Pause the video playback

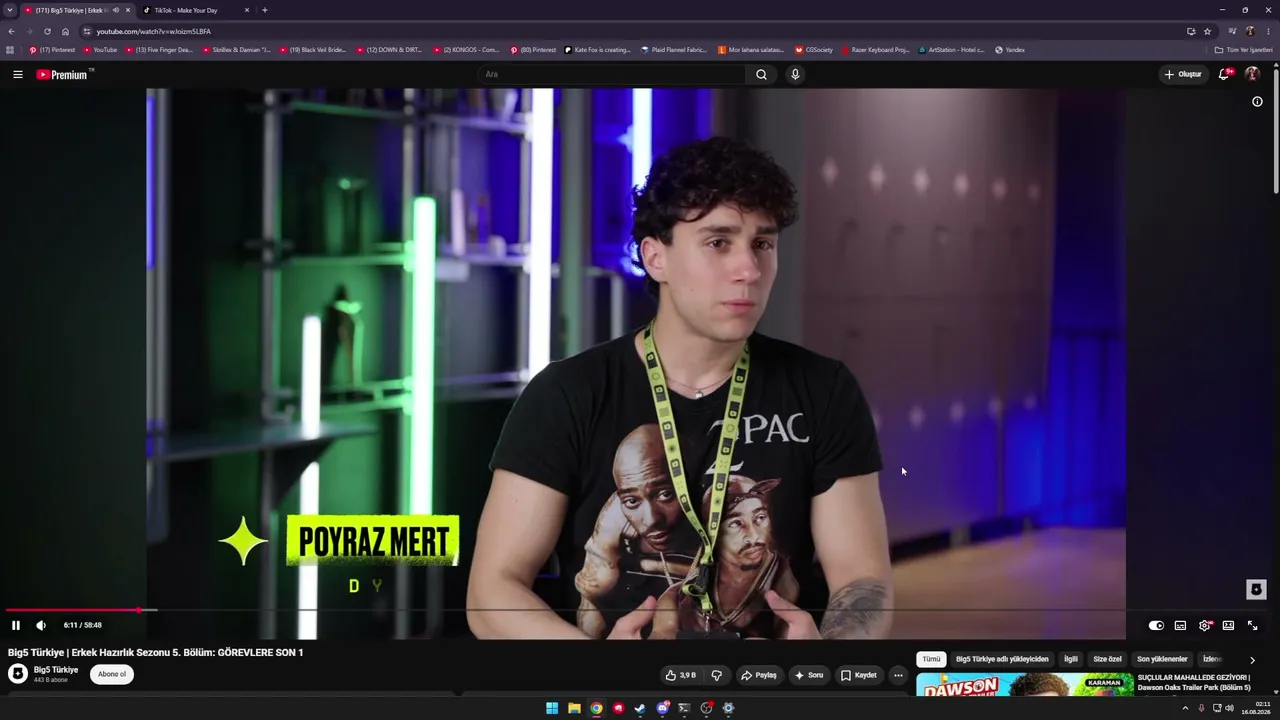(x=16, y=625)
